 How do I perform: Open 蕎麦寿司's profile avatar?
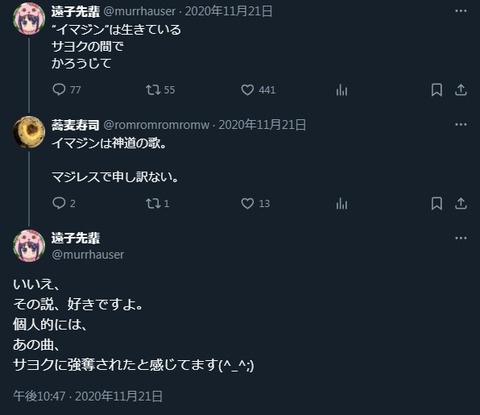(x=29, y=132)
